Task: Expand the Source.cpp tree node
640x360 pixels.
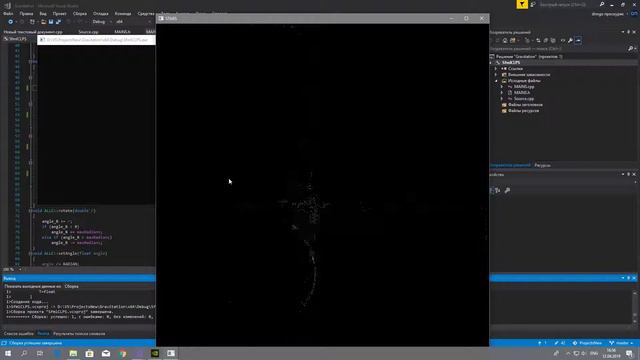Action: point(502,99)
